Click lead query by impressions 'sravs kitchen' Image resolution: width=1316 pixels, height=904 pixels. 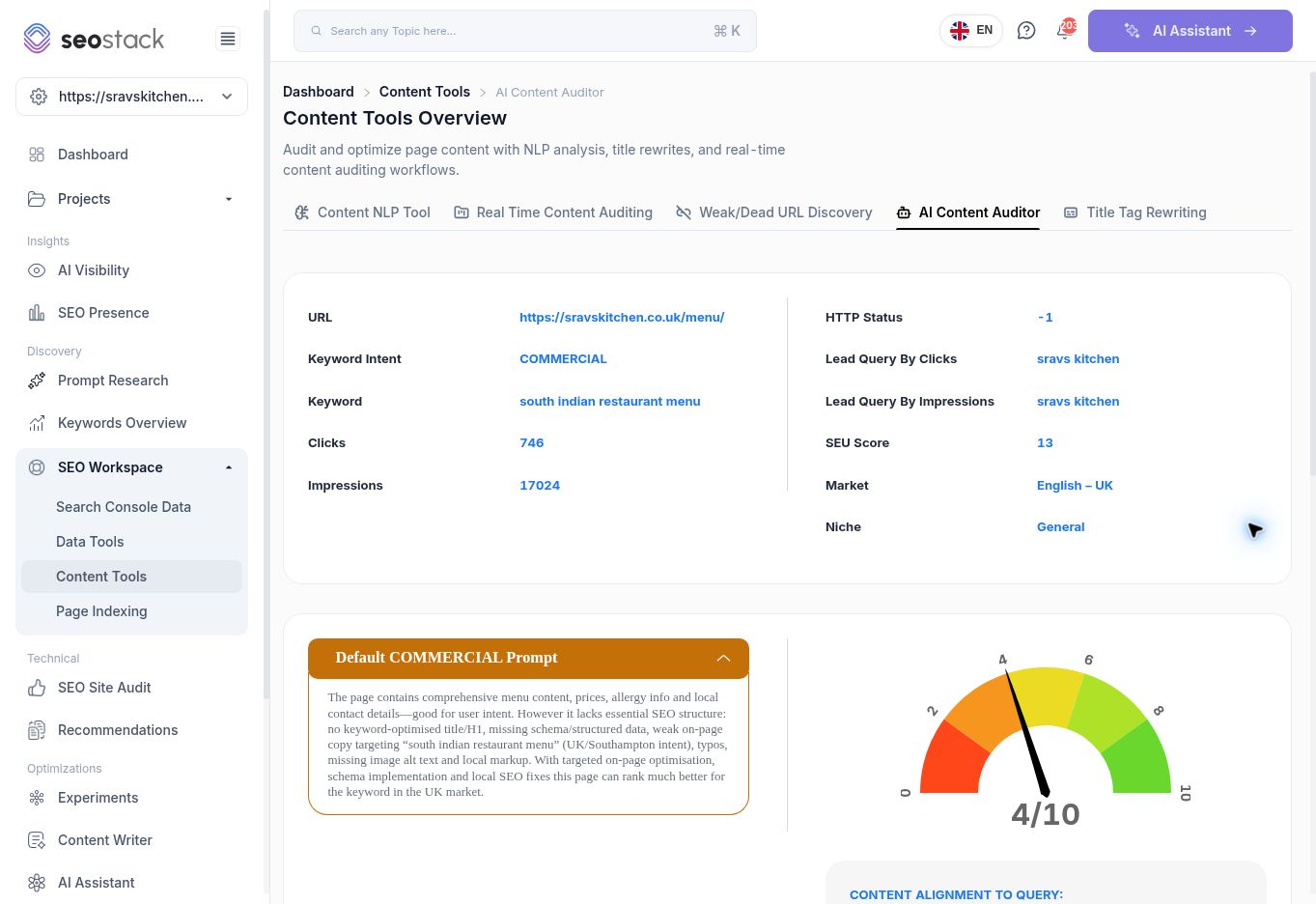pos(1078,401)
